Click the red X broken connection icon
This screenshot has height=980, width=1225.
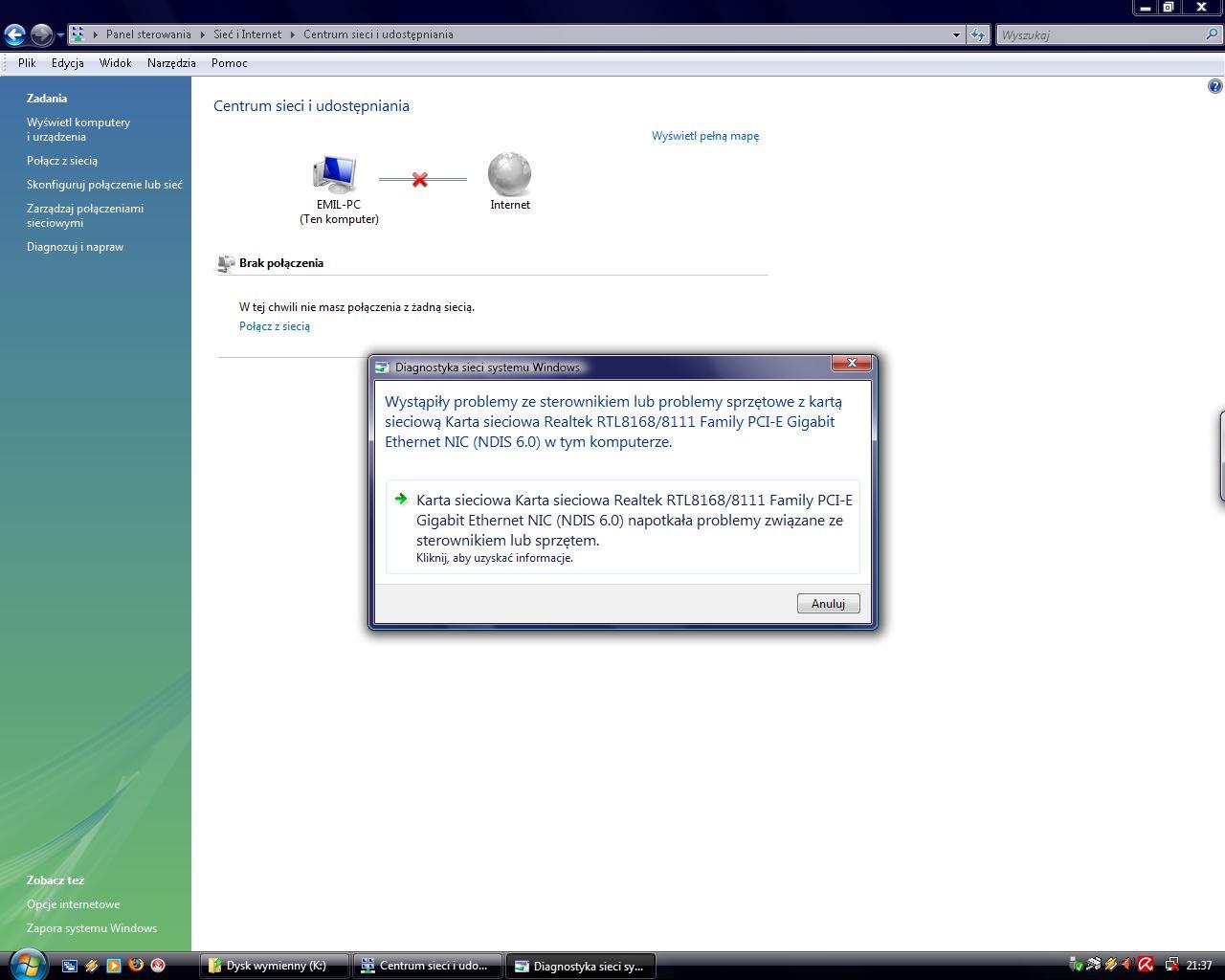pos(419,180)
